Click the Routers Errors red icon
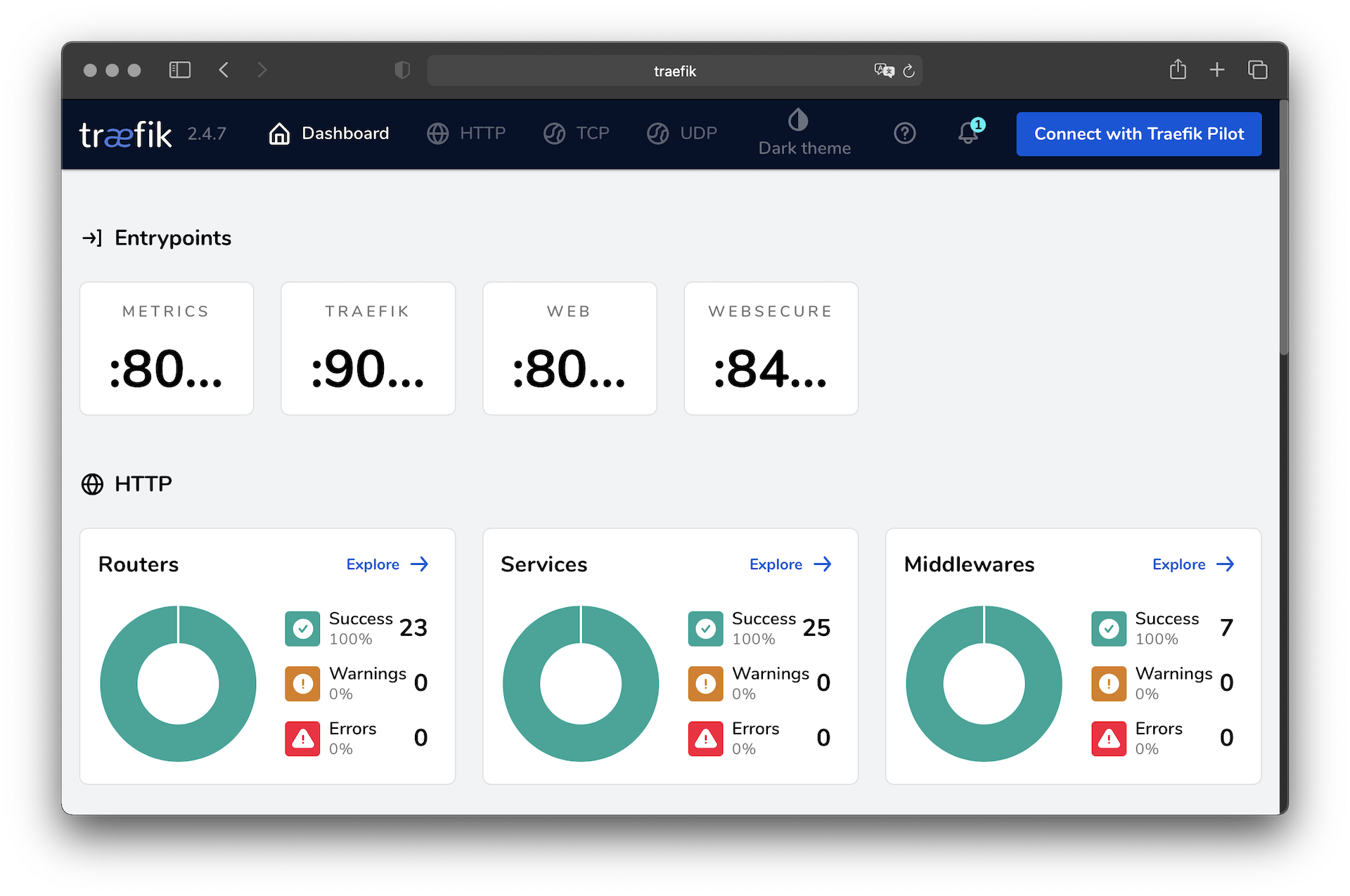 302,738
